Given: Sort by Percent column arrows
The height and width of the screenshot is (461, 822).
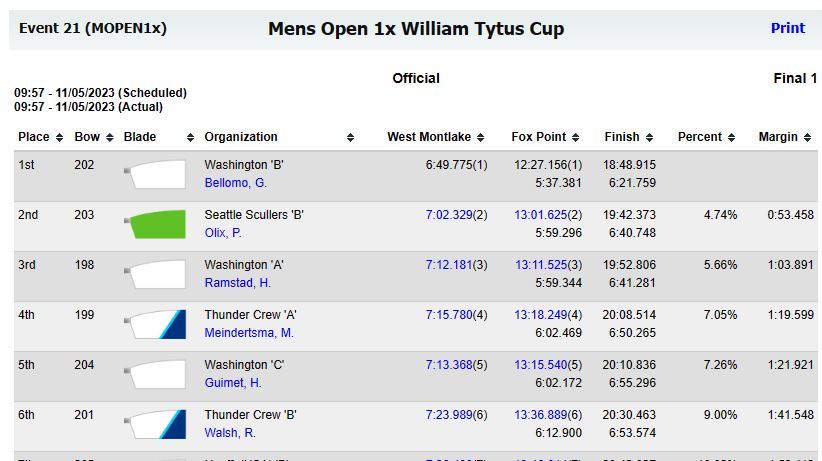Looking at the screenshot, I should 731,137.
